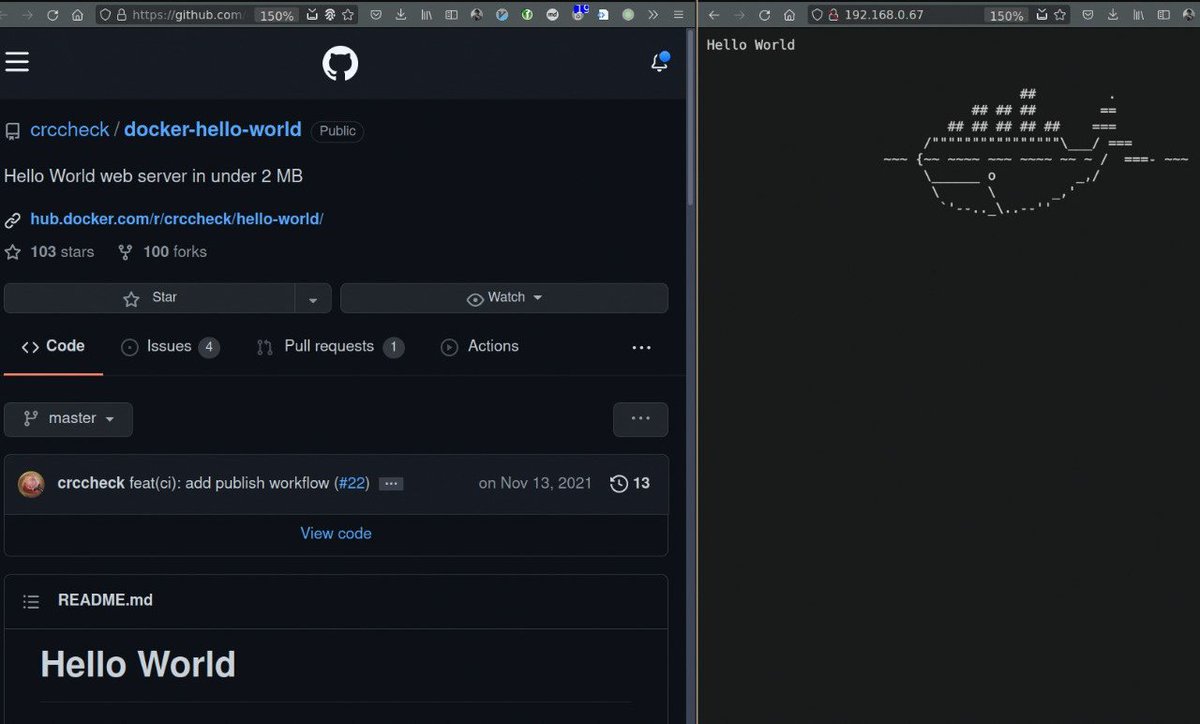Image resolution: width=1200 pixels, height=724 pixels.
Task: Reload the 192.168.0.67 page
Action: coord(765,15)
